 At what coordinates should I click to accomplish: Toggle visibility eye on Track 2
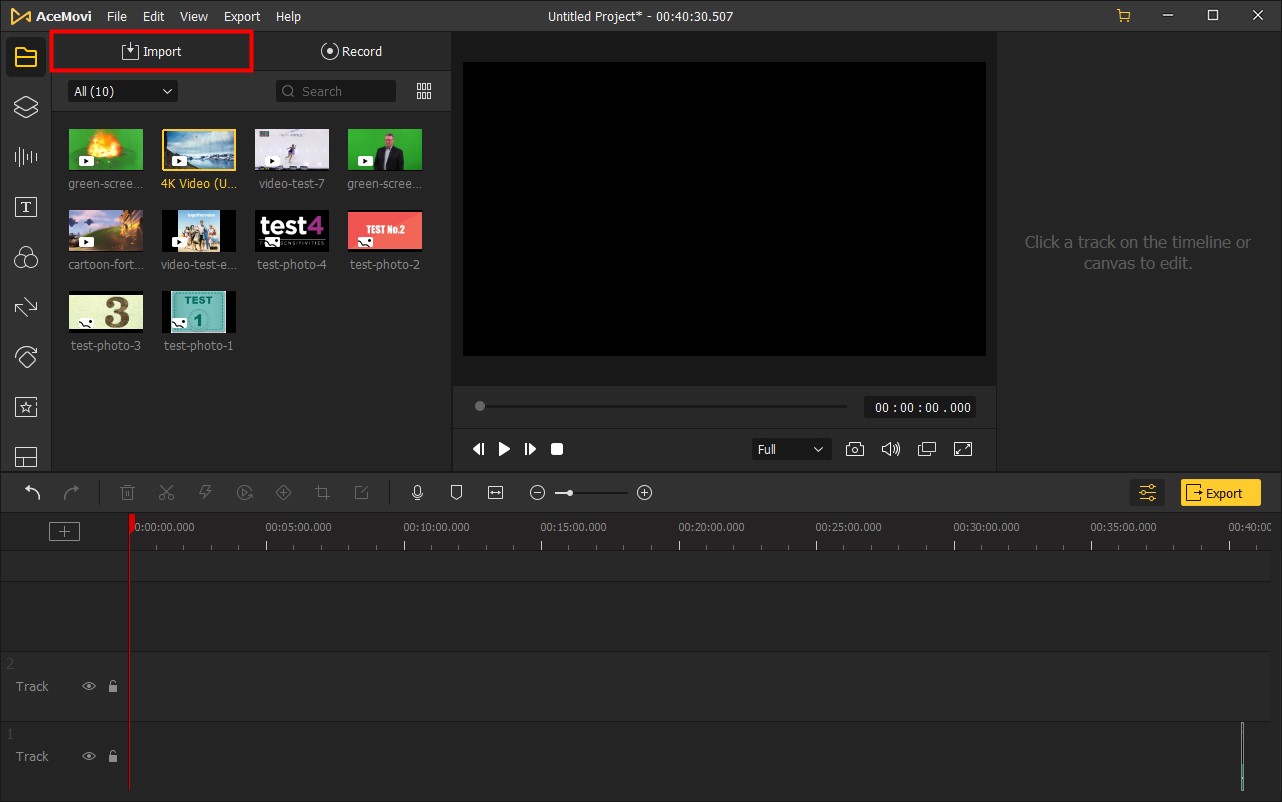pos(89,686)
